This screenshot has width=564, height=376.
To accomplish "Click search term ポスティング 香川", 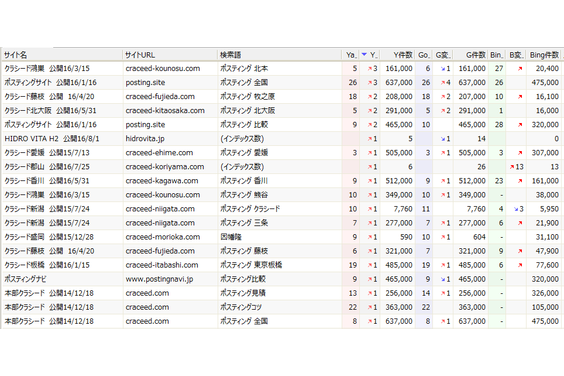I will pyautogui.click(x=244, y=181).
